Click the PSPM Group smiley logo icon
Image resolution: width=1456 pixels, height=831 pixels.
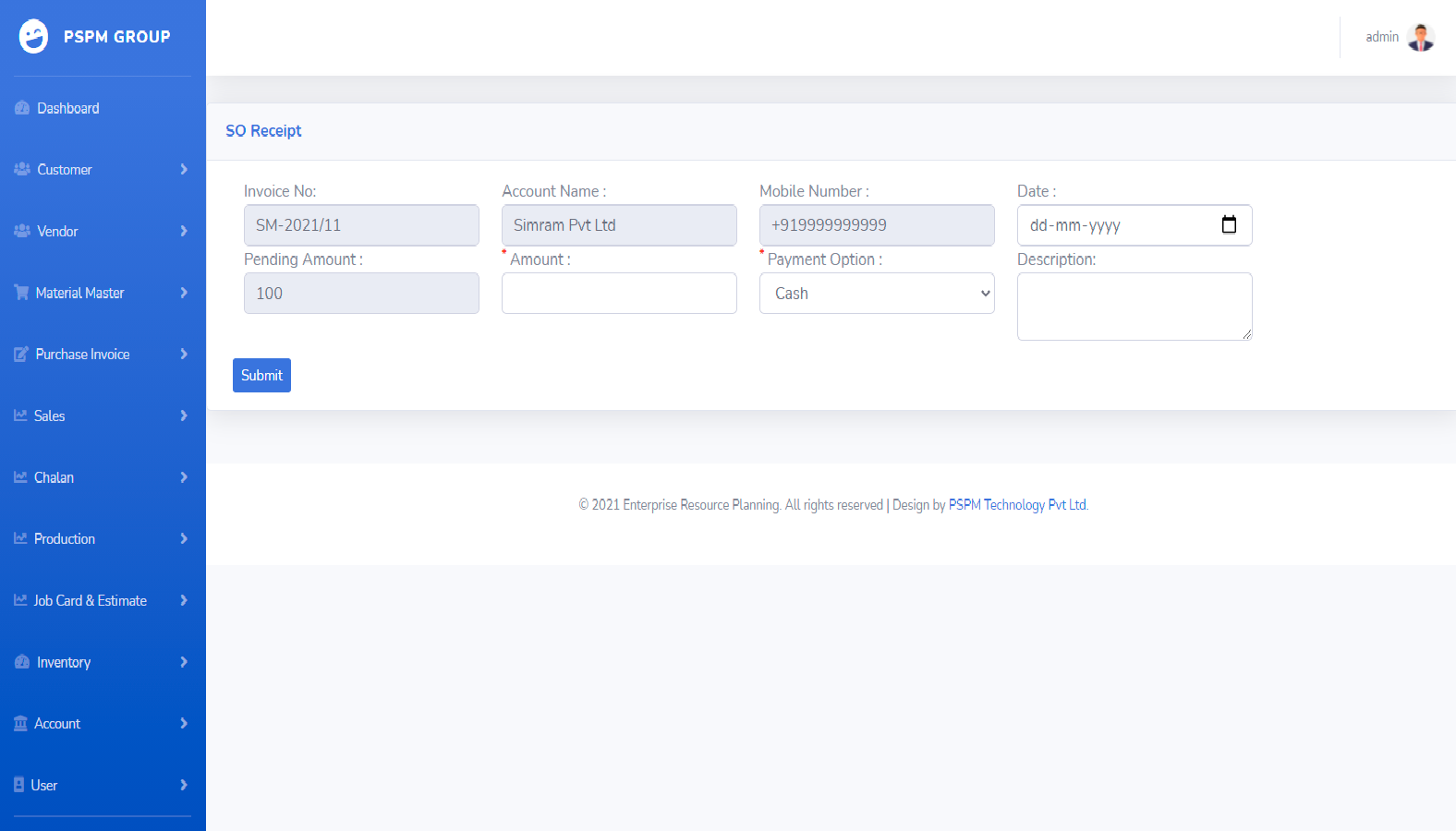click(x=34, y=37)
